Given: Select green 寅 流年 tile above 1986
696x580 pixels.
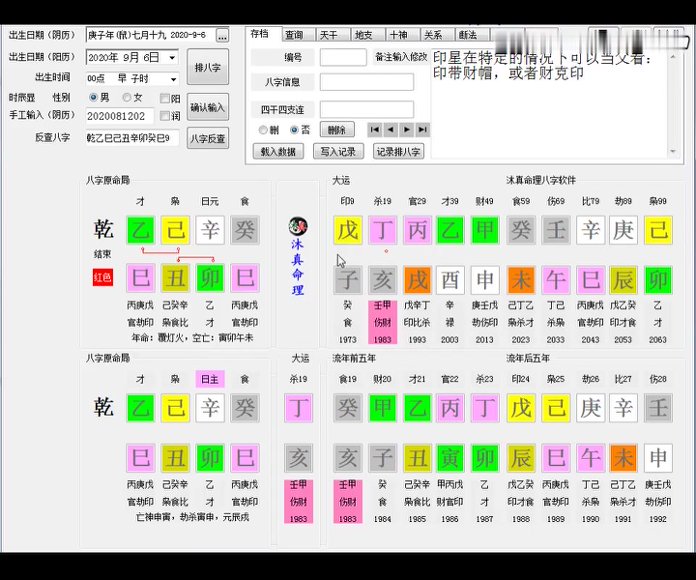Looking at the screenshot, I should click(x=450, y=458).
